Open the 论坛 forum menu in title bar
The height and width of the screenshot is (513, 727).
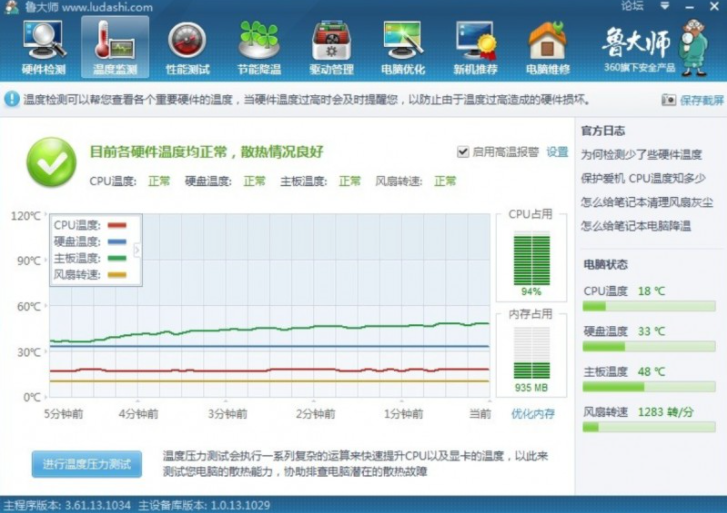point(632,6)
